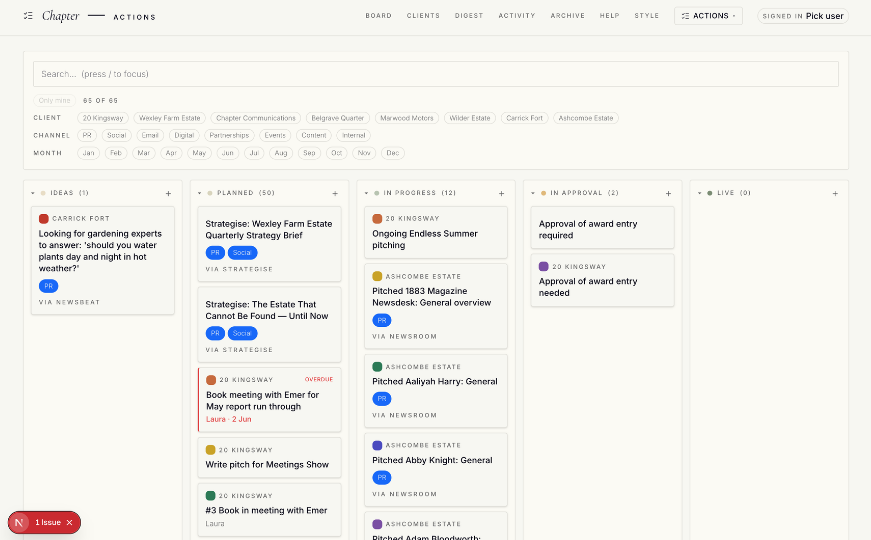Filter by Digital channel

(x=184, y=136)
